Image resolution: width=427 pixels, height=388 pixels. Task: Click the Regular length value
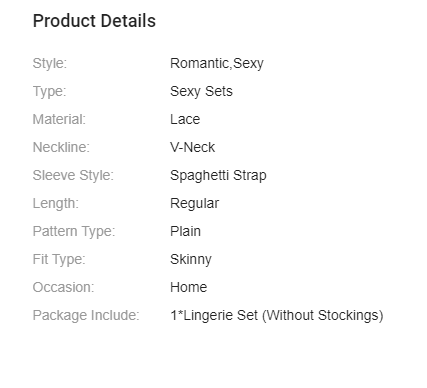coord(195,203)
